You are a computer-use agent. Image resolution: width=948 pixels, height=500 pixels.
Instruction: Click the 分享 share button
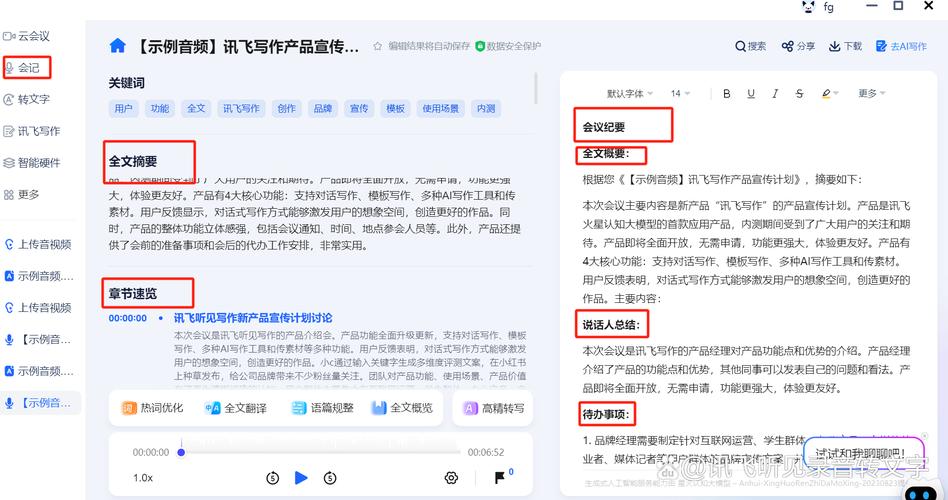[798, 46]
